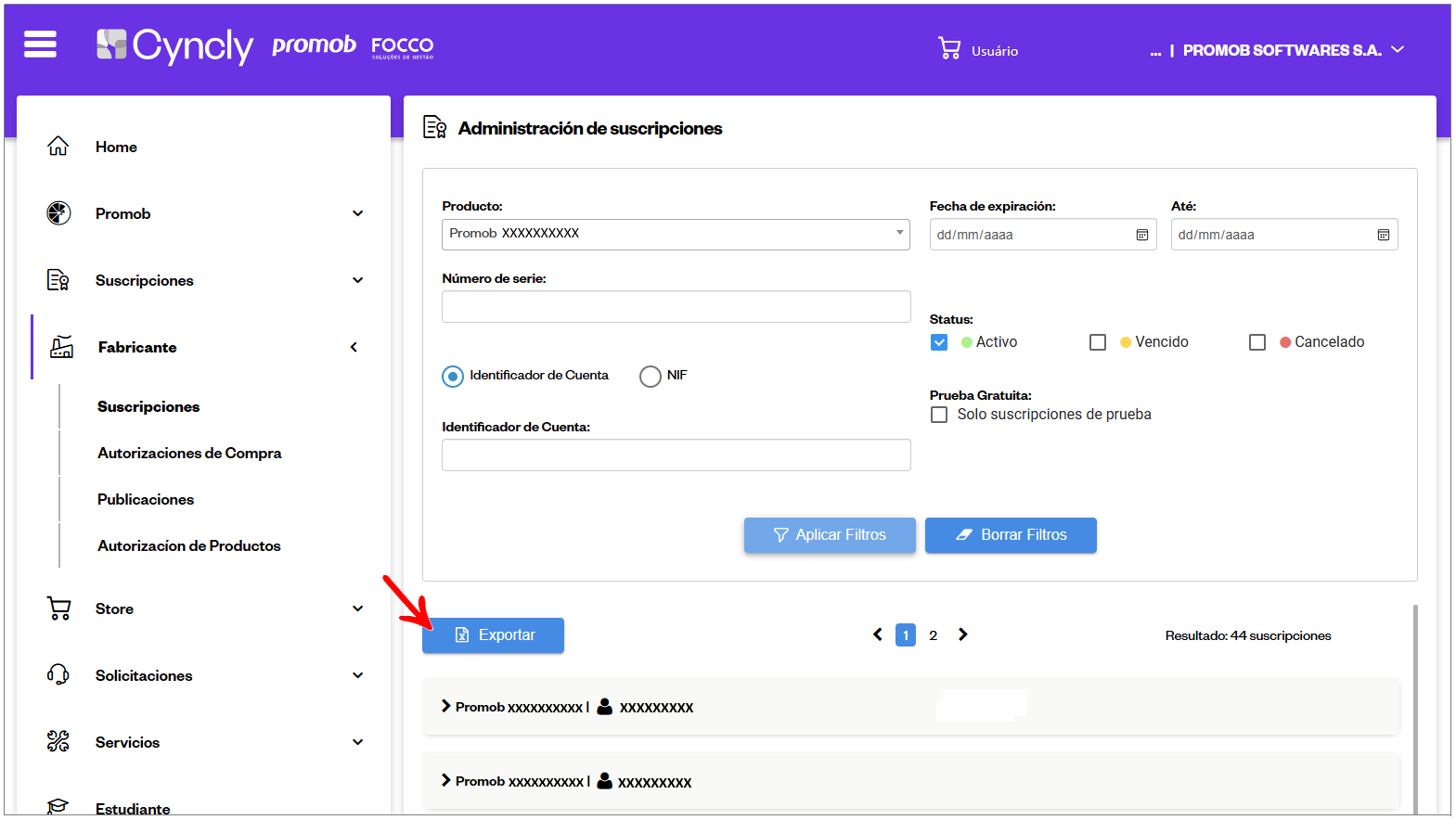Open Autorizaciones de Compra menu item
This screenshot has width=1456, height=820.
(189, 453)
